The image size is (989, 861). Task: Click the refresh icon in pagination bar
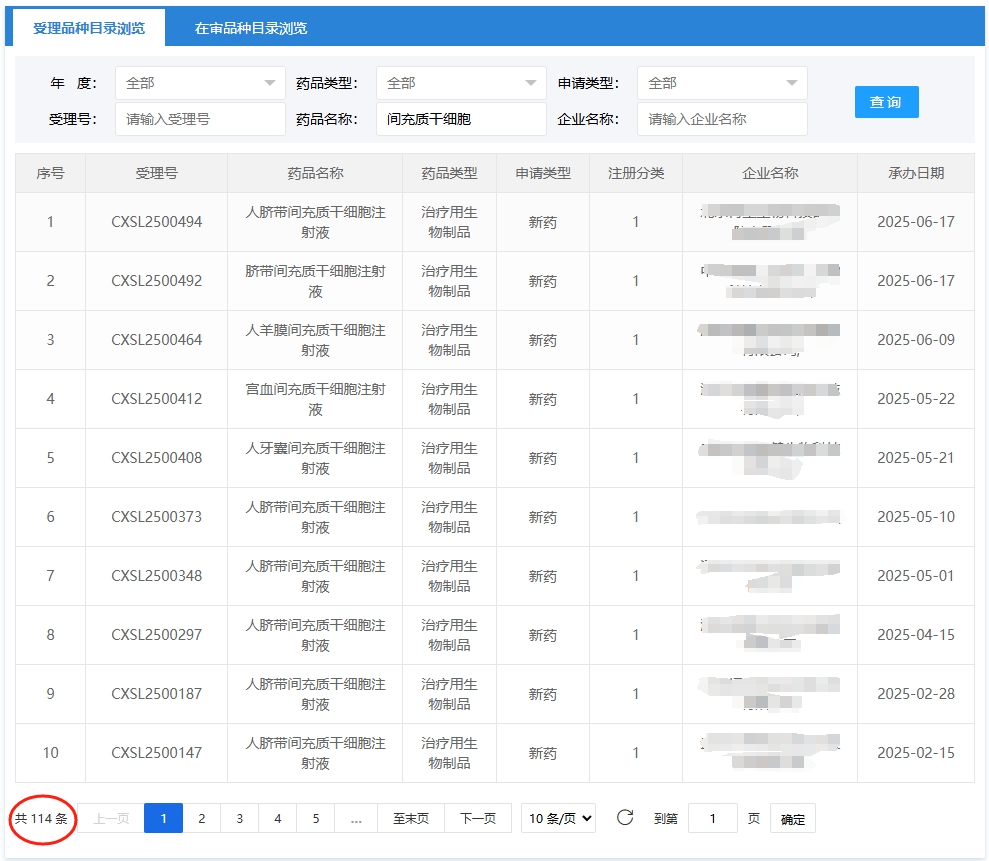[625, 818]
